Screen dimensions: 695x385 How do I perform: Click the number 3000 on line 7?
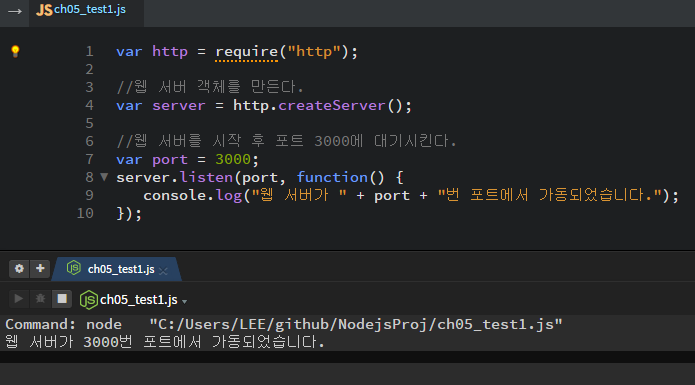[x=233, y=159]
